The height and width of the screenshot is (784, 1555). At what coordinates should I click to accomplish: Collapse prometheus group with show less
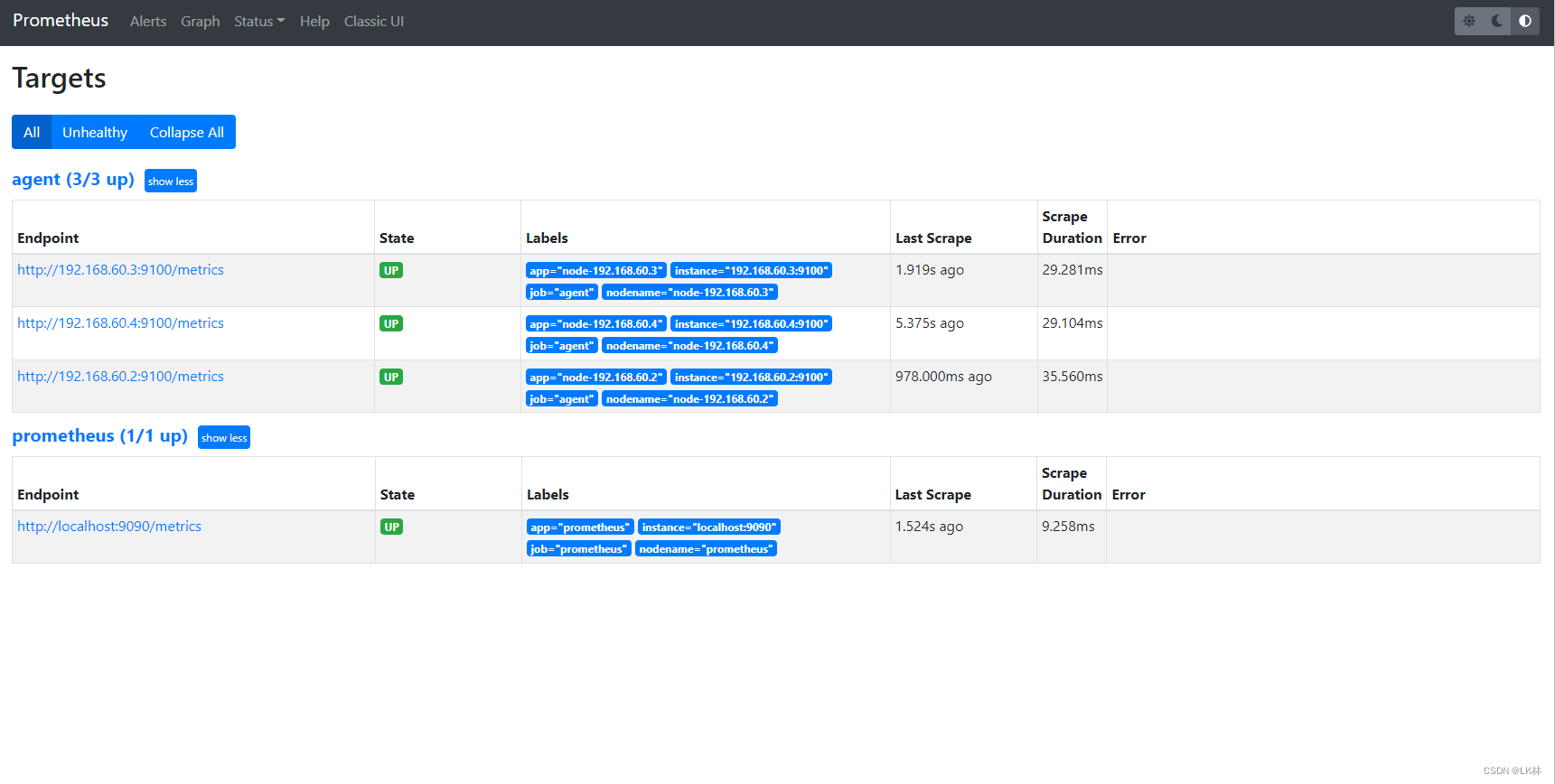coord(224,437)
